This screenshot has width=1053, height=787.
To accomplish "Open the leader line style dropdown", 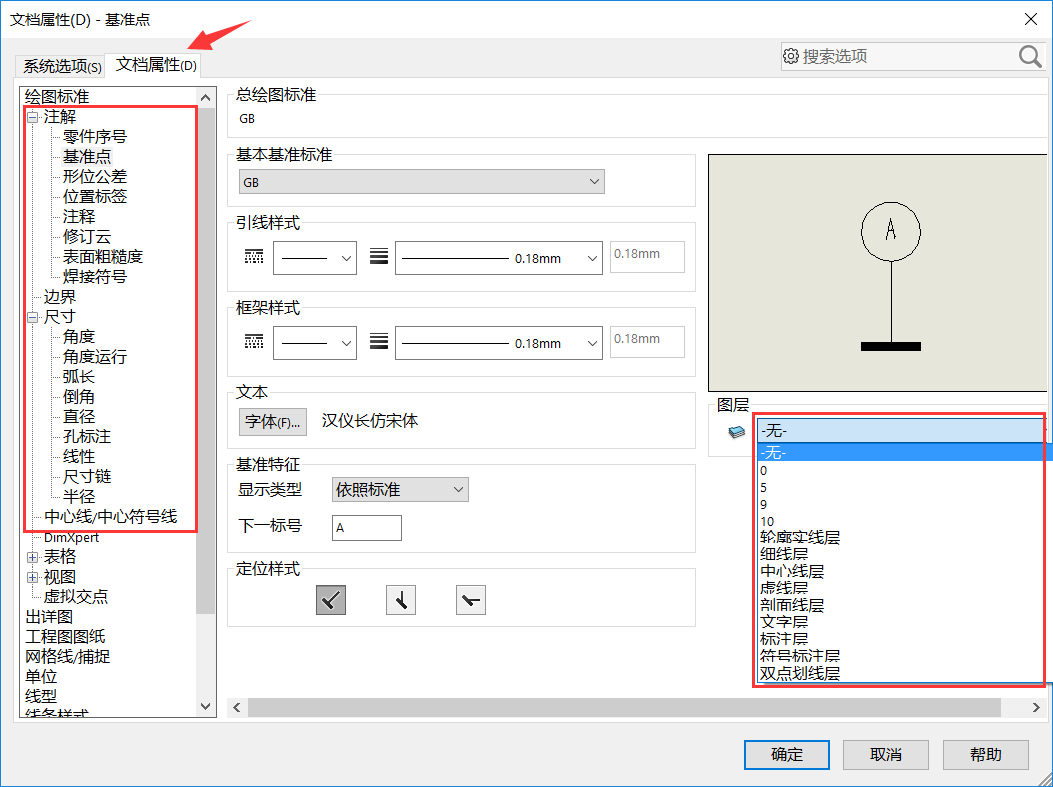I will tap(315, 258).
